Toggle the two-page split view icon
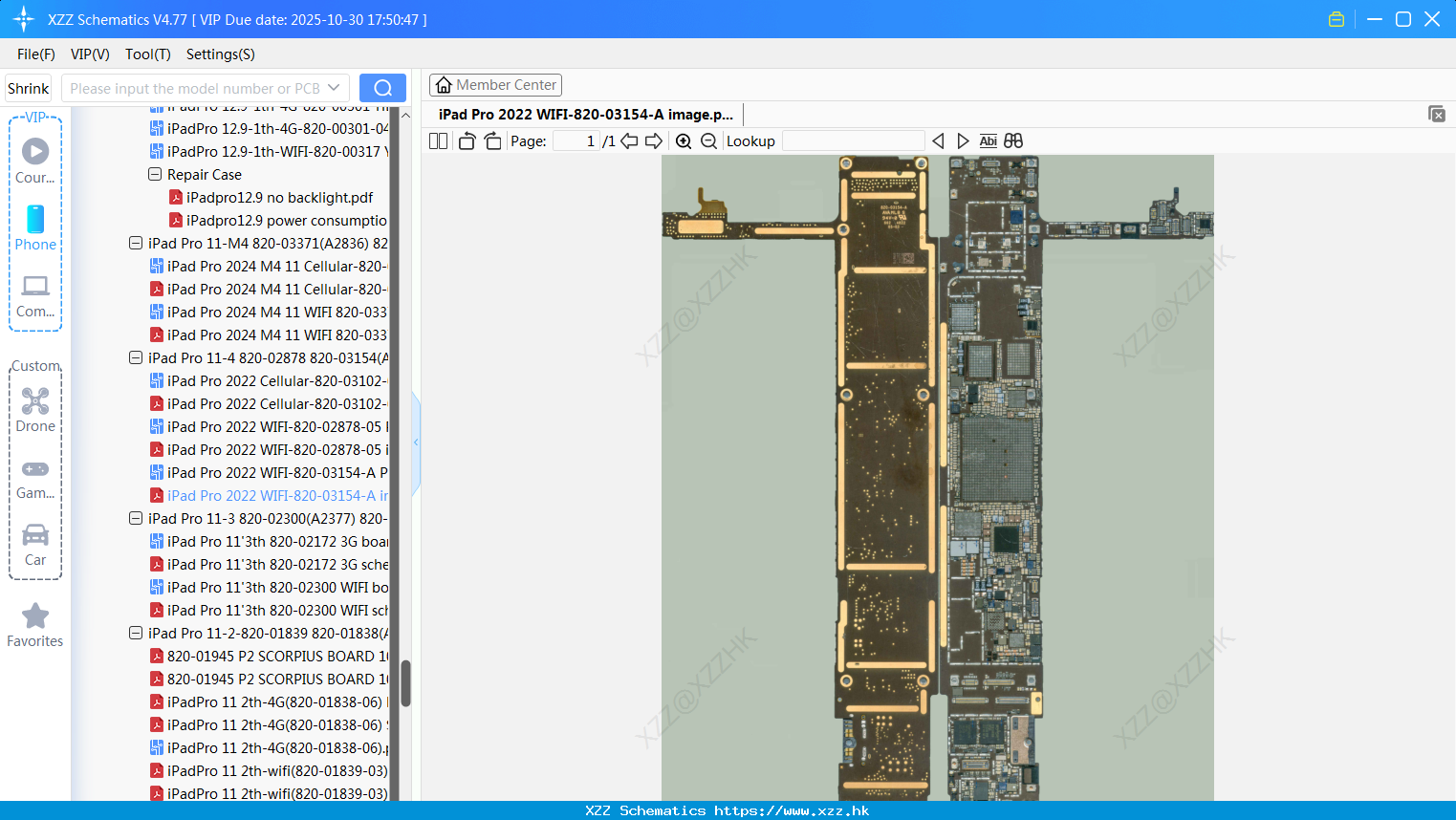This screenshot has width=1456, height=820. pos(438,140)
